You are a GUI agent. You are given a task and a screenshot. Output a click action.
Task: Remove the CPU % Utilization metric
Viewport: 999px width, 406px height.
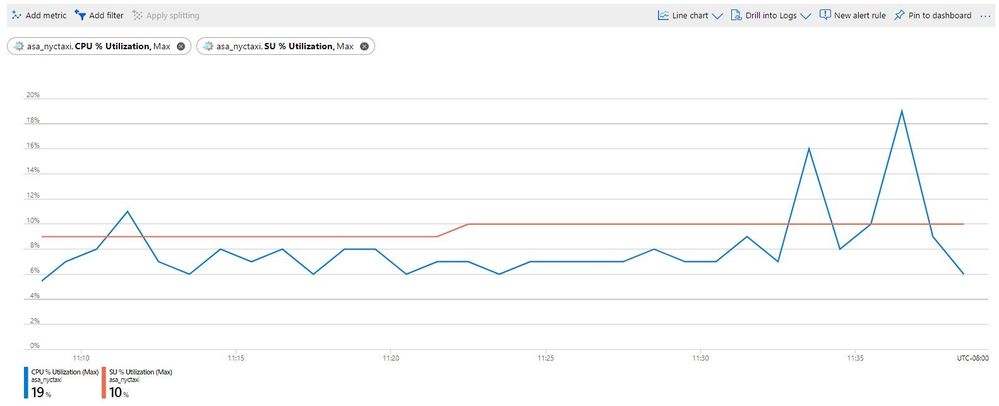180,46
